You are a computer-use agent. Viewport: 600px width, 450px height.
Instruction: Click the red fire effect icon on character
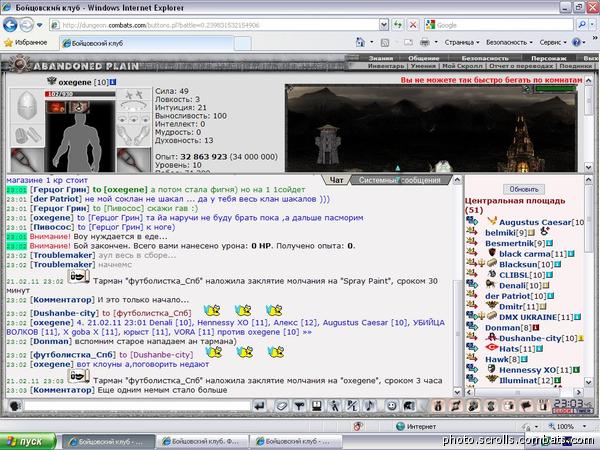click(x=56, y=108)
